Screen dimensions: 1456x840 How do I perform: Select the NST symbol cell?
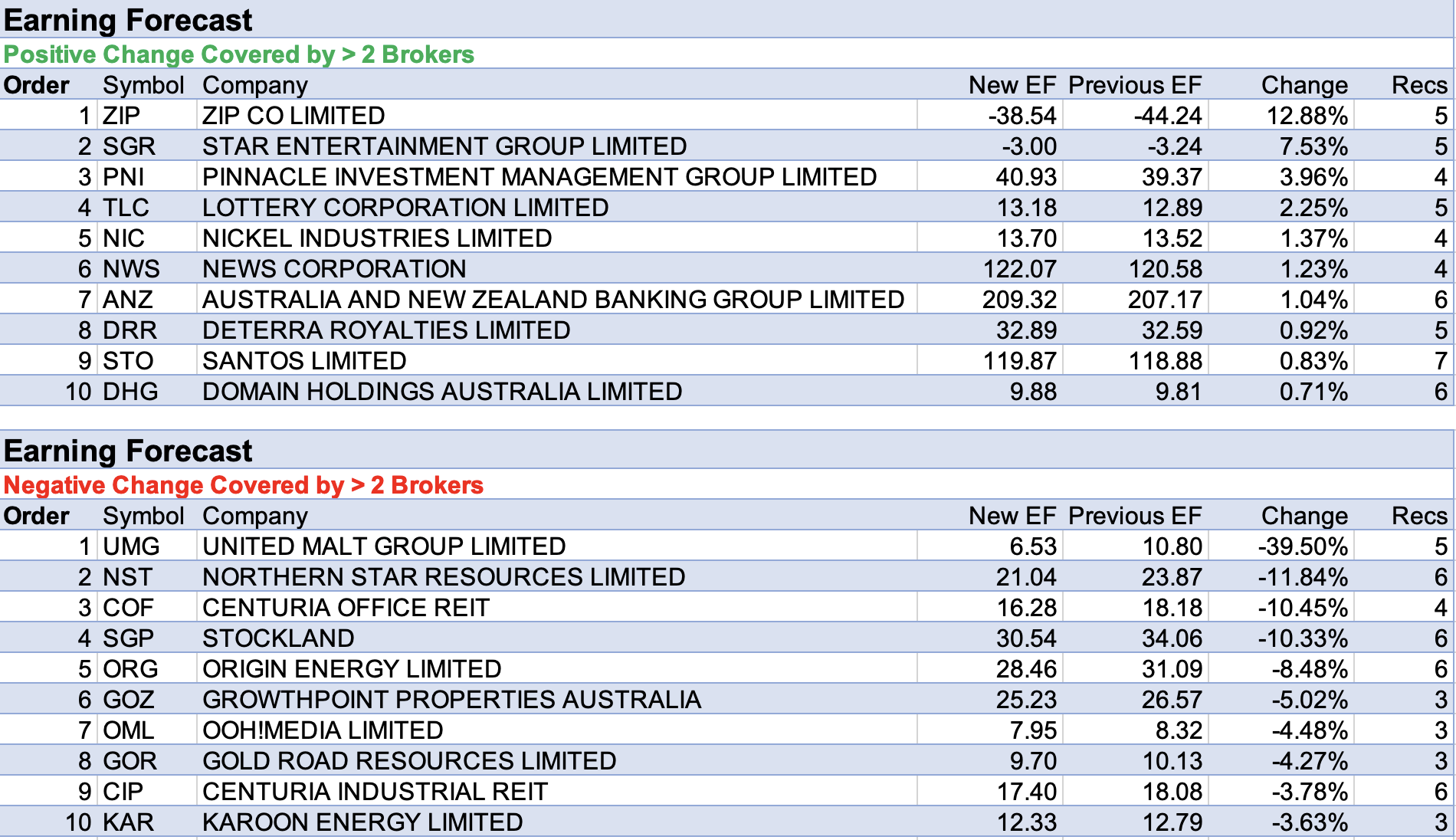pos(128,577)
